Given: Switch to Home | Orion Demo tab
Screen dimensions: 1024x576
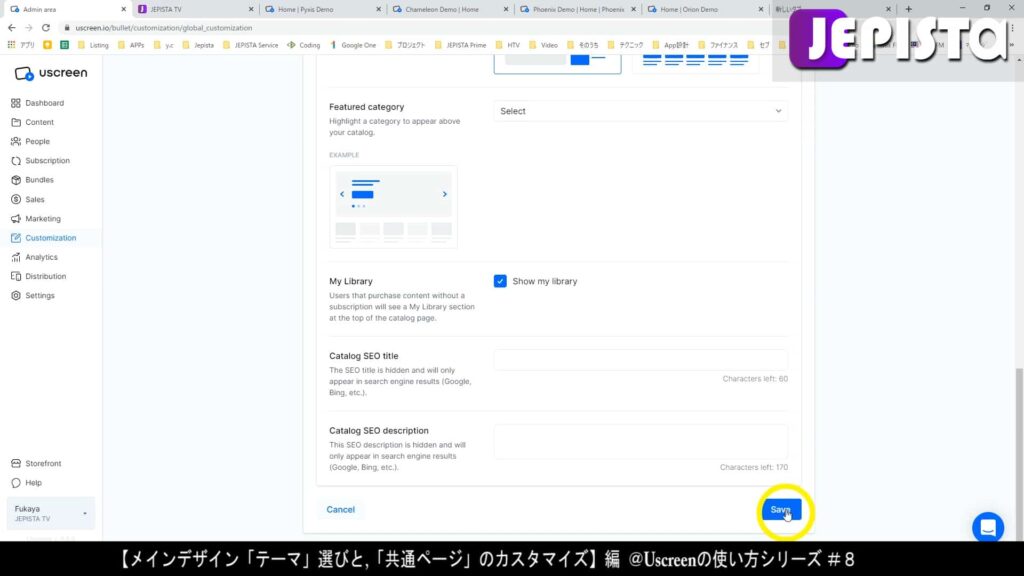Looking at the screenshot, I should click(x=703, y=9).
